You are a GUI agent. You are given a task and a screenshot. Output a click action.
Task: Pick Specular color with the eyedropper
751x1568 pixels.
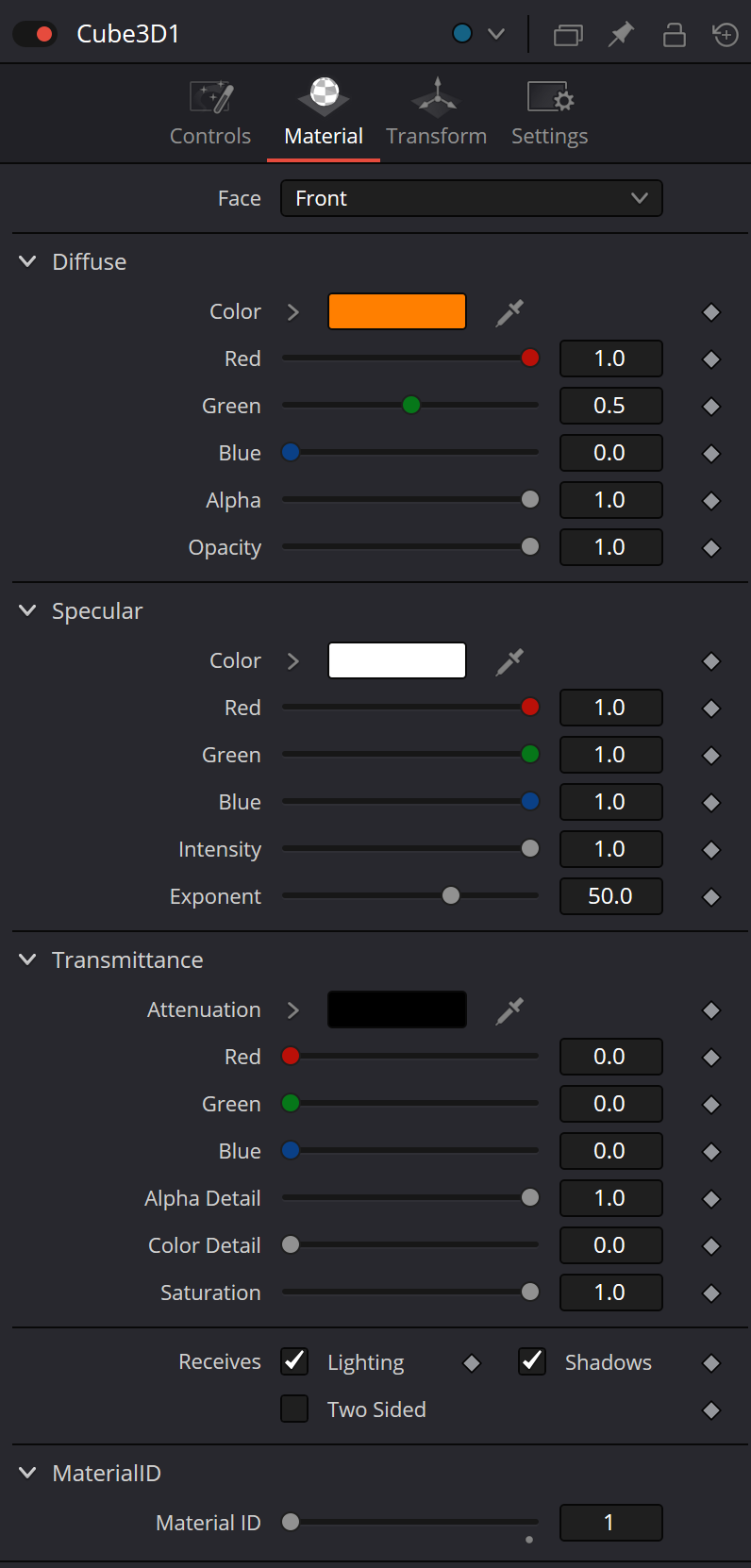tap(509, 661)
